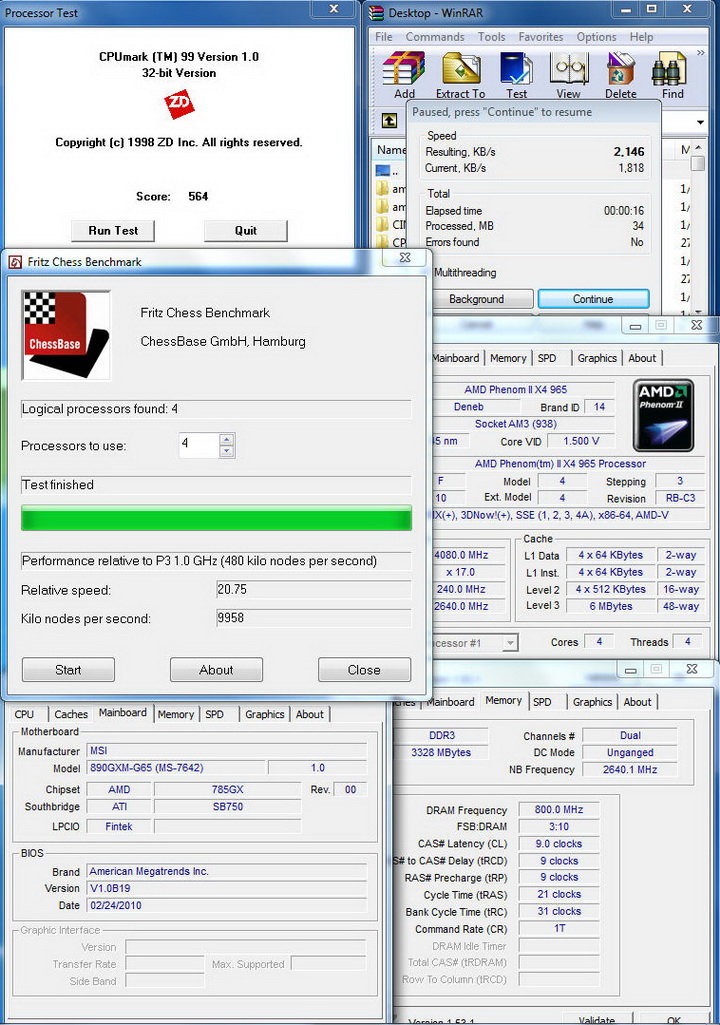The image size is (720, 1025).
Task: Click the Delete icon in WinRAR toolbar
Action: point(620,69)
